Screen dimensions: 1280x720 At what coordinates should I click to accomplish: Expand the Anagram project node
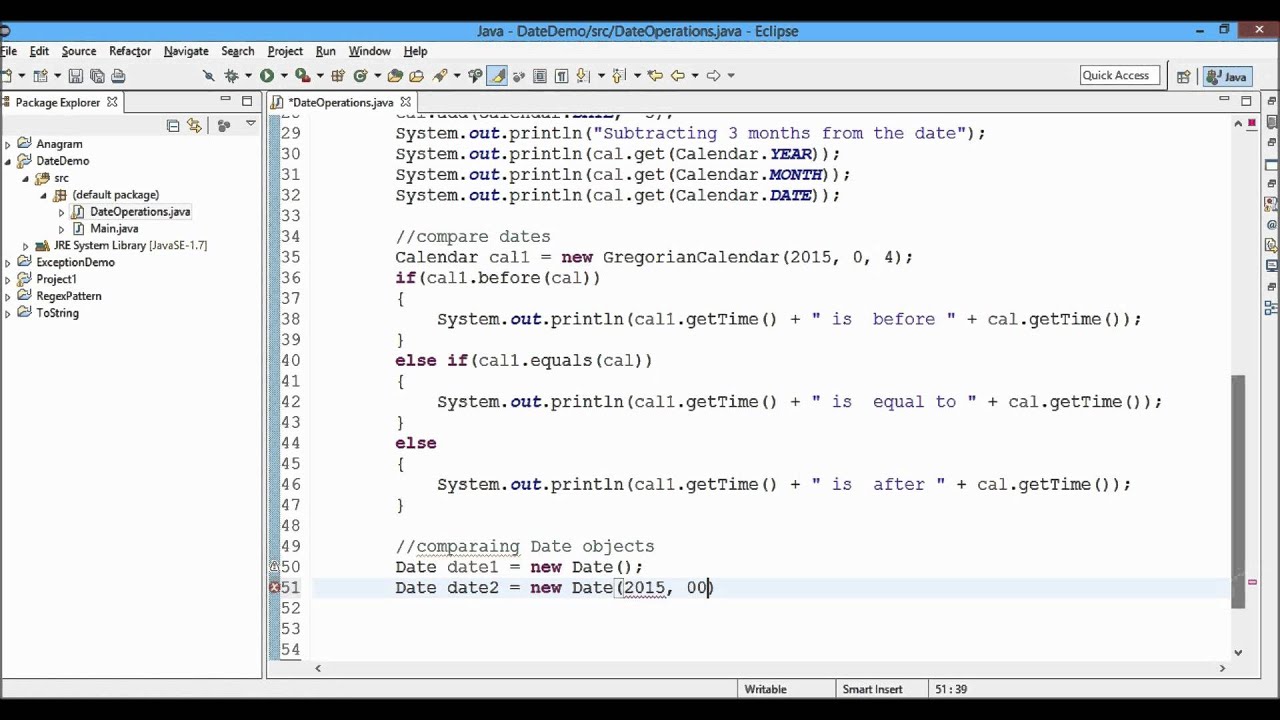coord(8,144)
